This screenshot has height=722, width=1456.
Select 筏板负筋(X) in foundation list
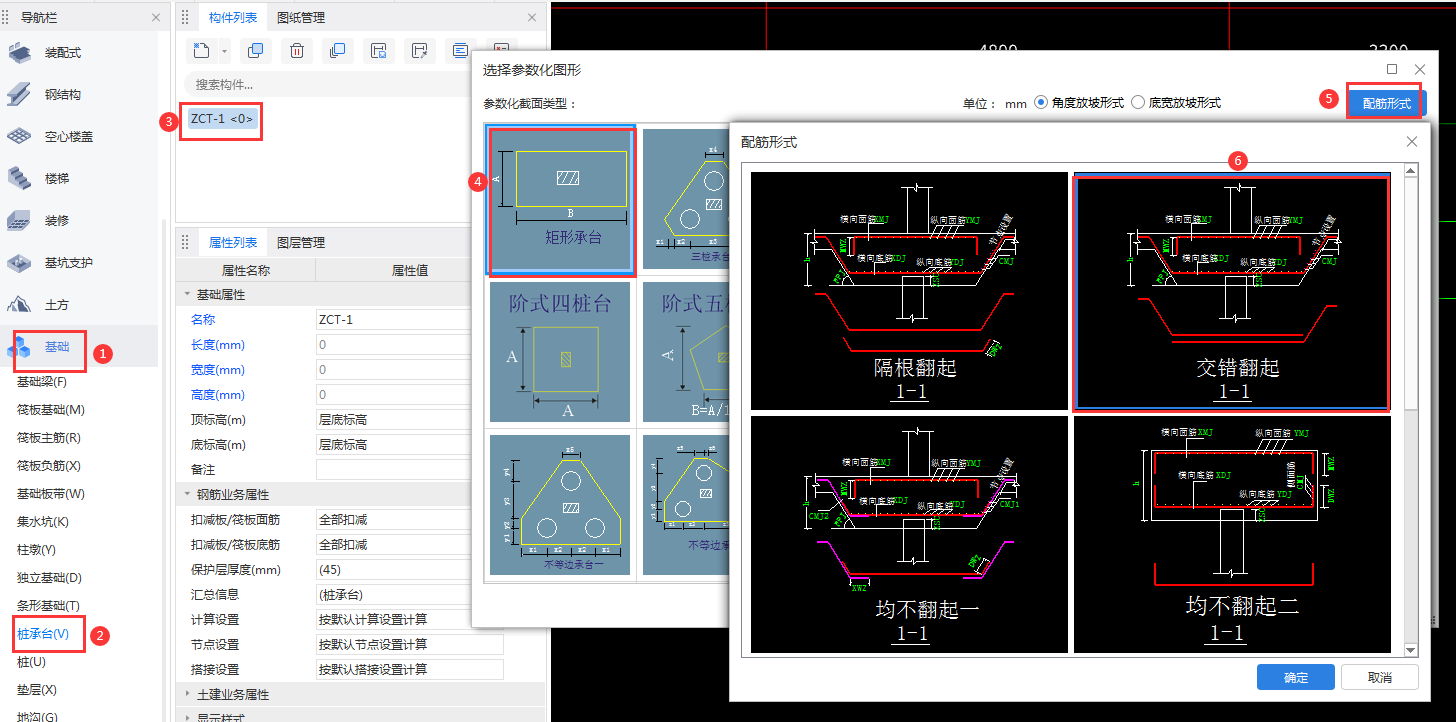pyautogui.click(x=49, y=466)
